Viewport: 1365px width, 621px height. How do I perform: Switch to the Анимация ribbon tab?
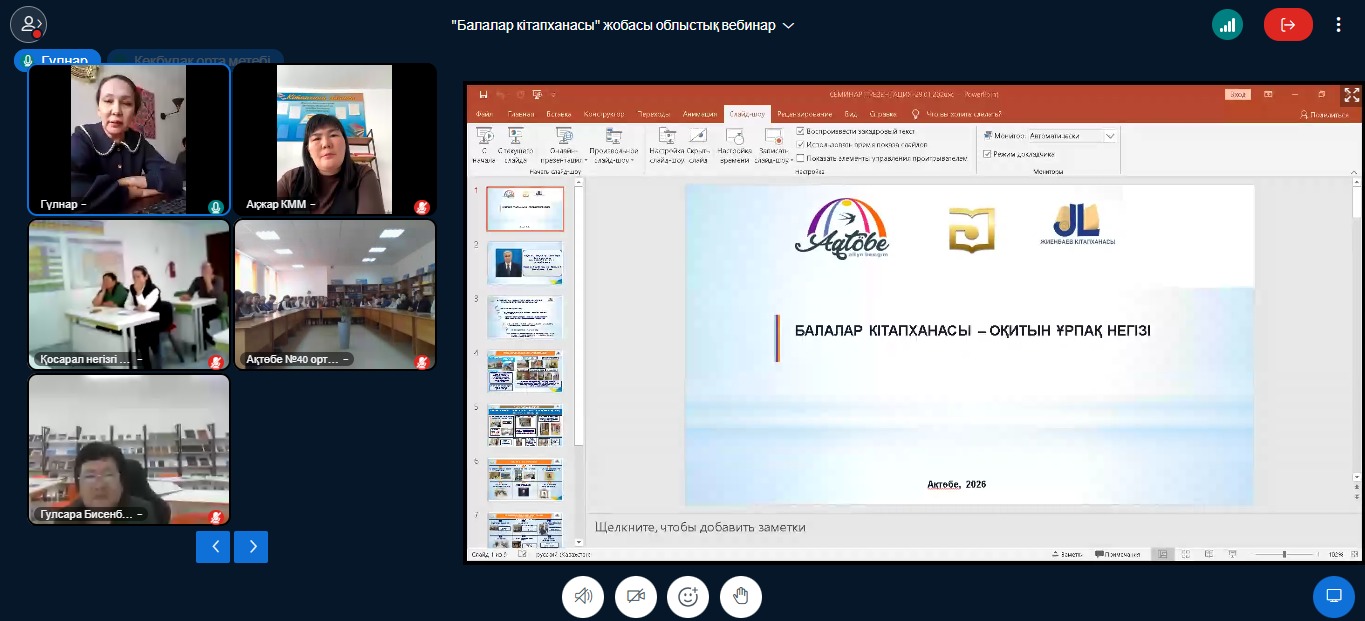click(700, 114)
